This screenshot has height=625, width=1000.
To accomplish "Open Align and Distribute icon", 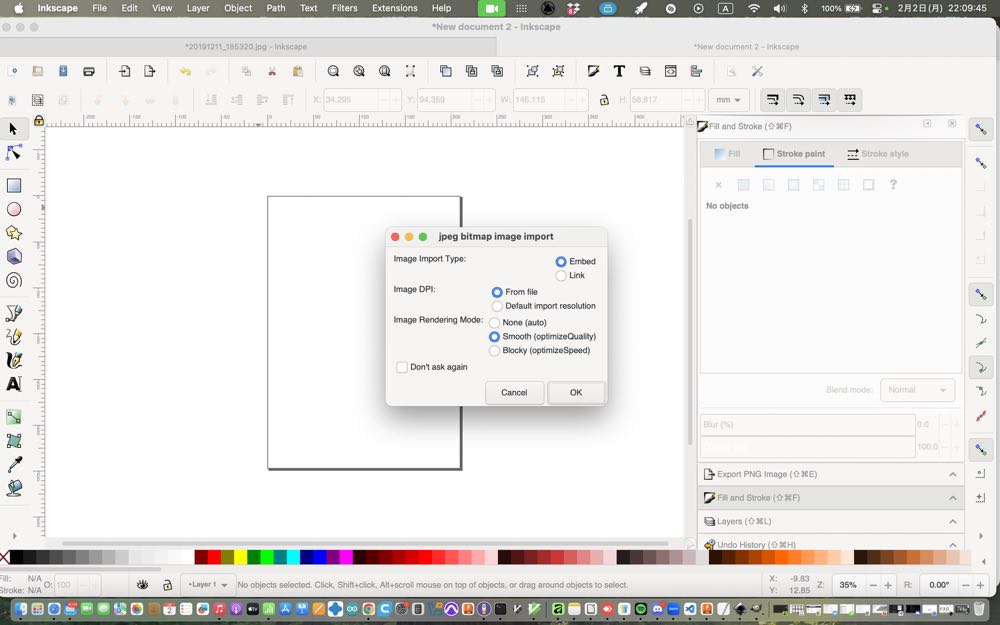I will pyautogui.click(x=696, y=71).
